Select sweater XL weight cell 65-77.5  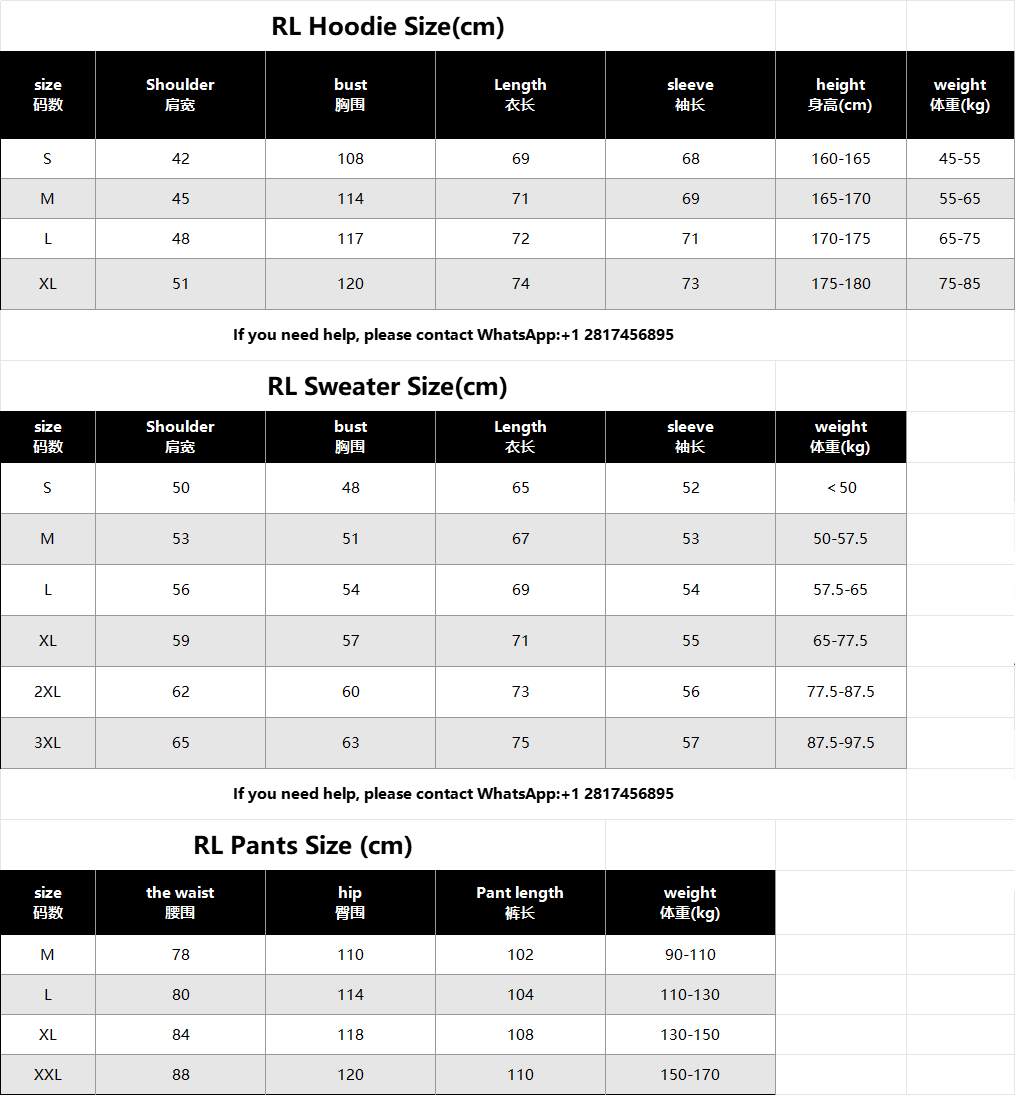(840, 641)
